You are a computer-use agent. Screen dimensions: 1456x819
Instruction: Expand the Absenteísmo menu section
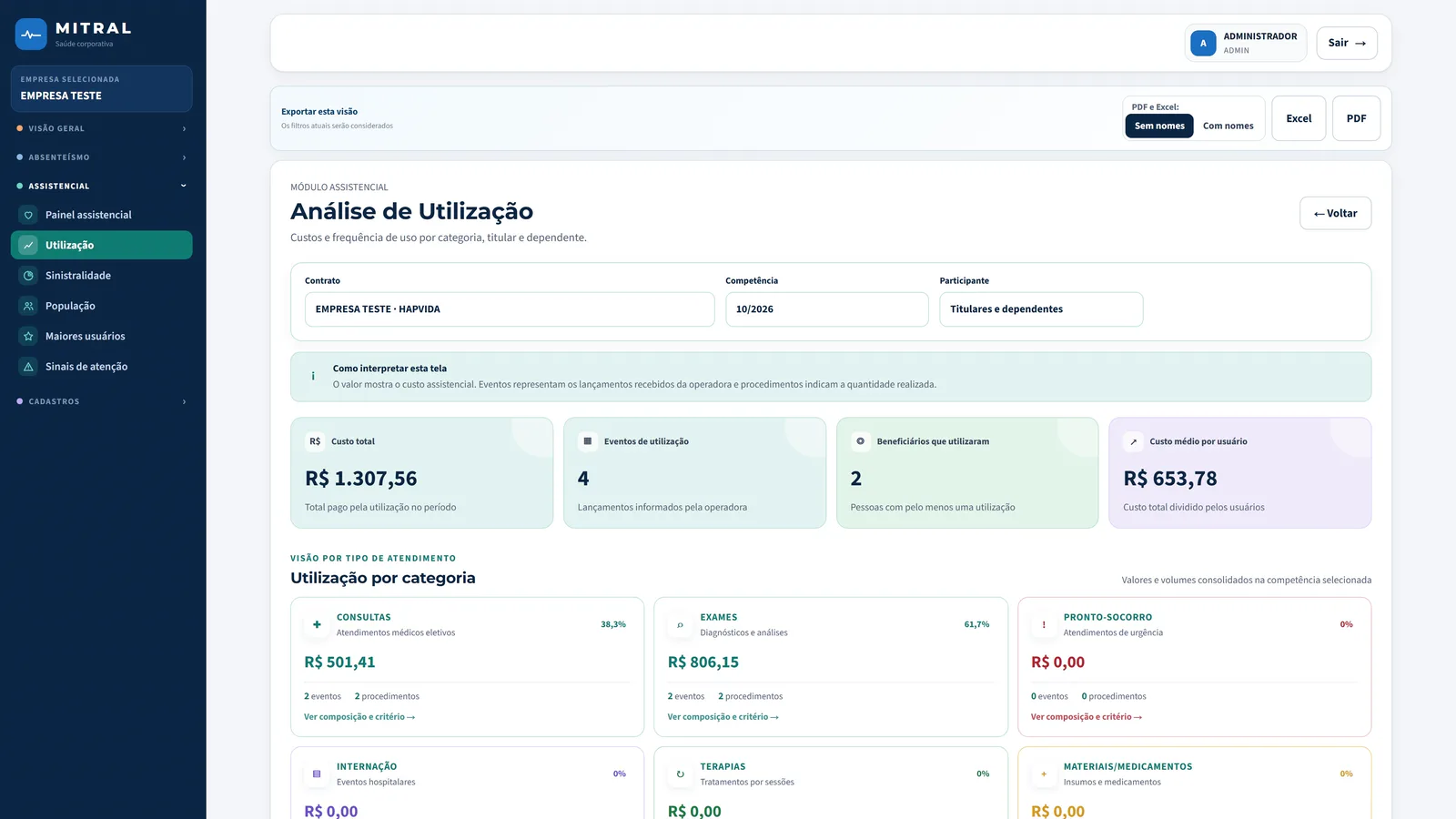[101, 157]
